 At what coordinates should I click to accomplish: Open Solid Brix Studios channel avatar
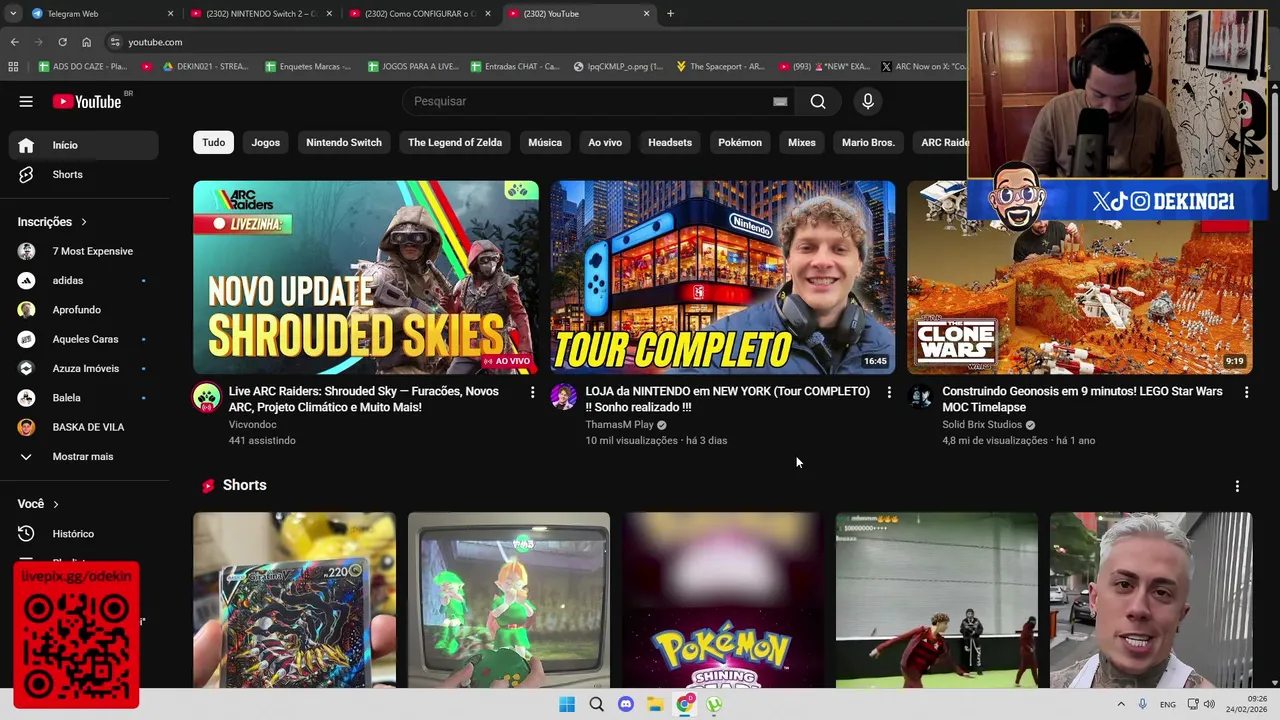[x=920, y=397]
